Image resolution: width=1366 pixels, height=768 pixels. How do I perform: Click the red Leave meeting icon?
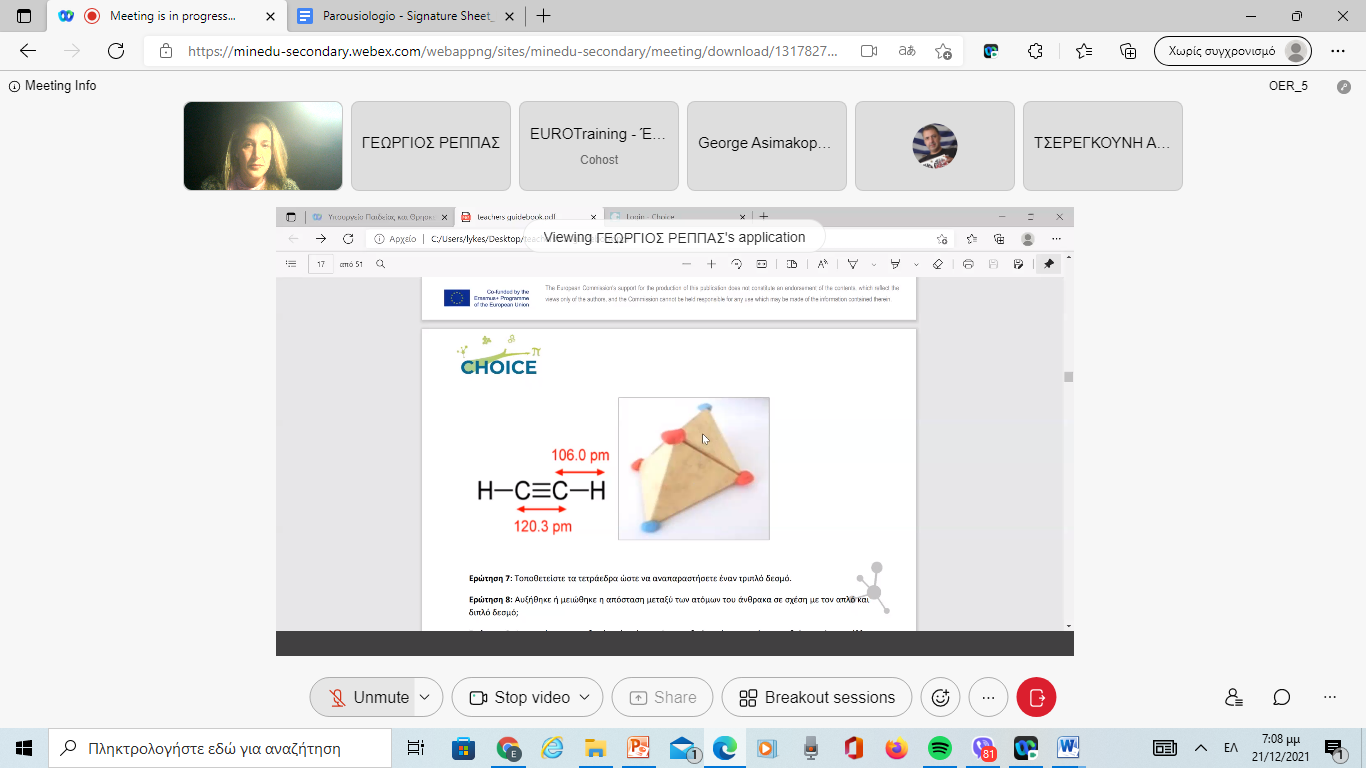click(x=1036, y=697)
